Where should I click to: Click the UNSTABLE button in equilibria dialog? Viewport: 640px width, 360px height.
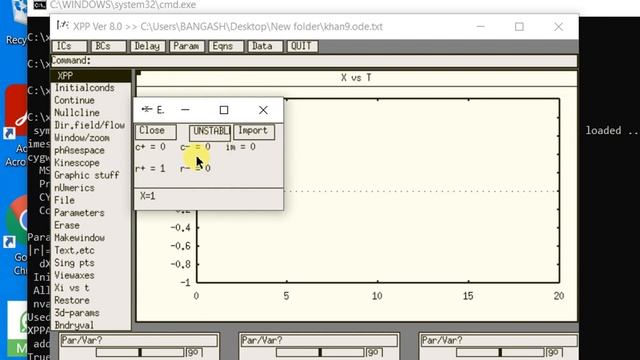click(210, 132)
